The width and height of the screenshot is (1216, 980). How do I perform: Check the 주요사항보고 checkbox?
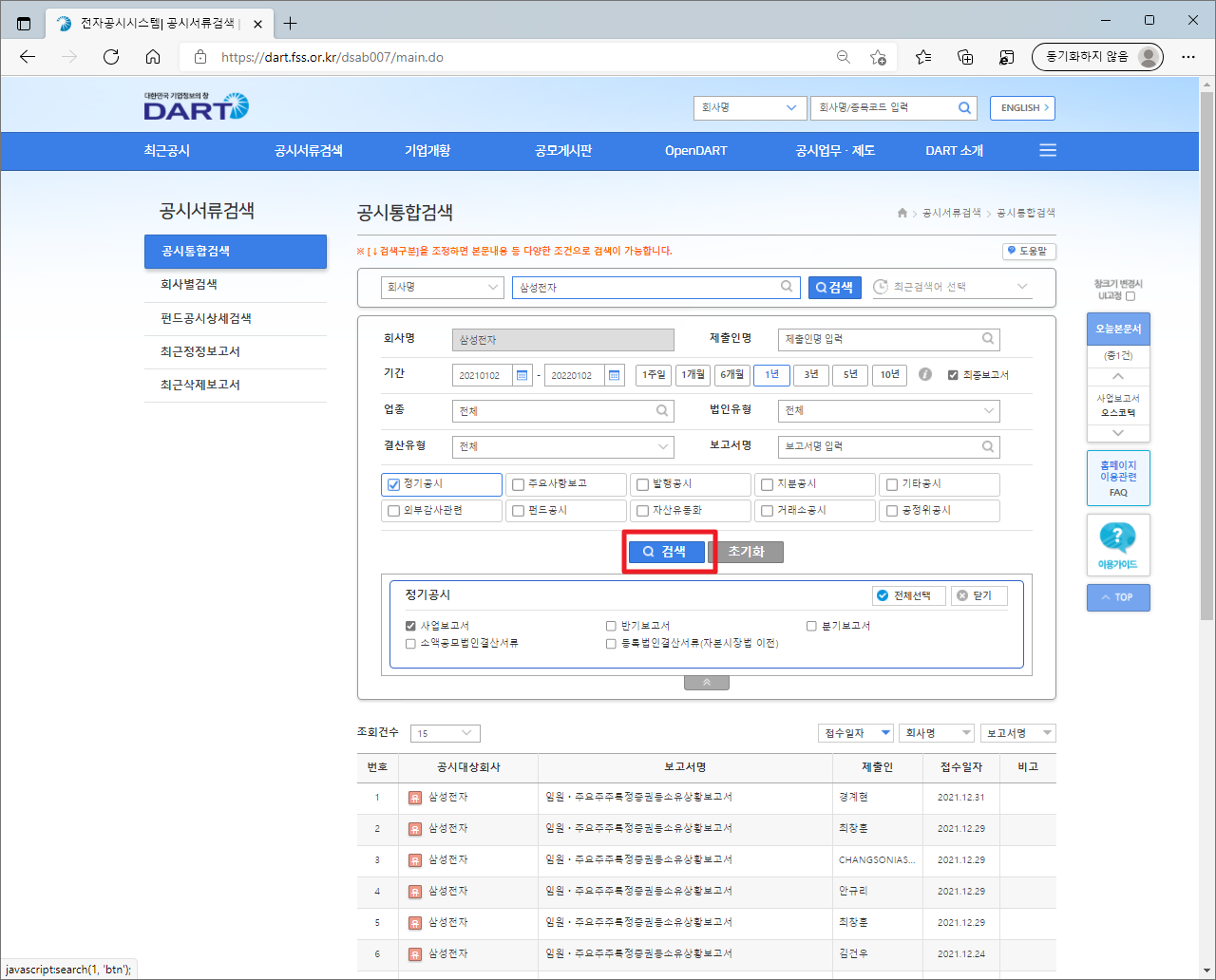[518, 484]
